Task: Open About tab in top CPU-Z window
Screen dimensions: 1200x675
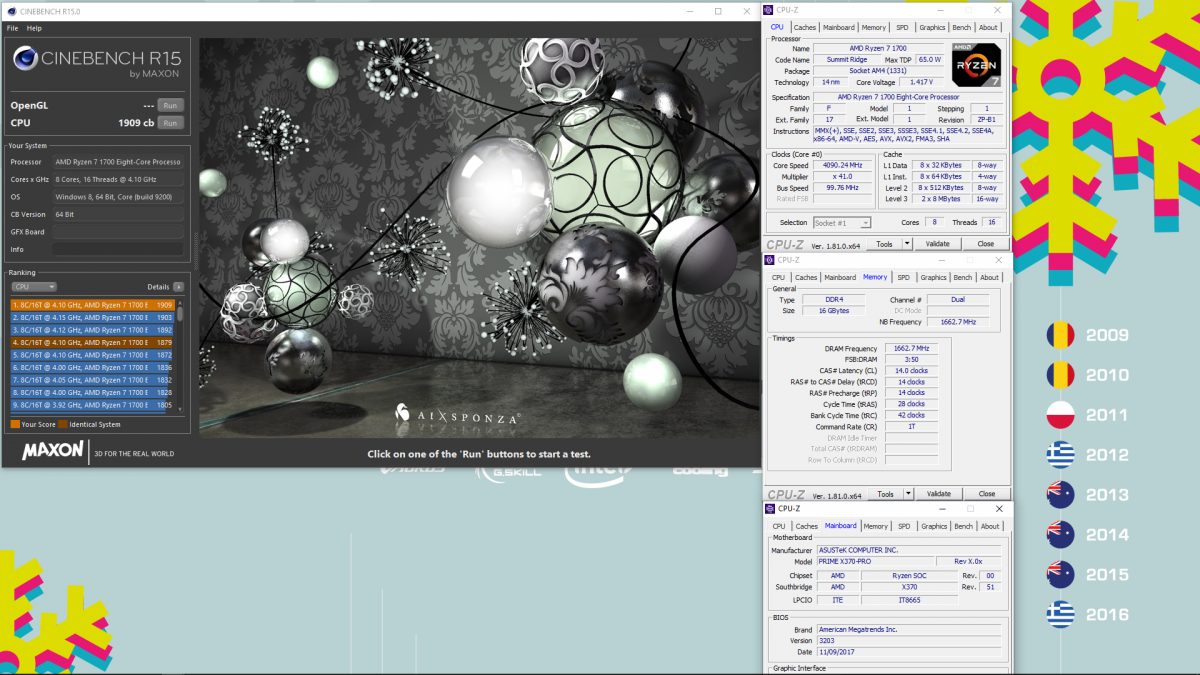Action: click(x=988, y=28)
